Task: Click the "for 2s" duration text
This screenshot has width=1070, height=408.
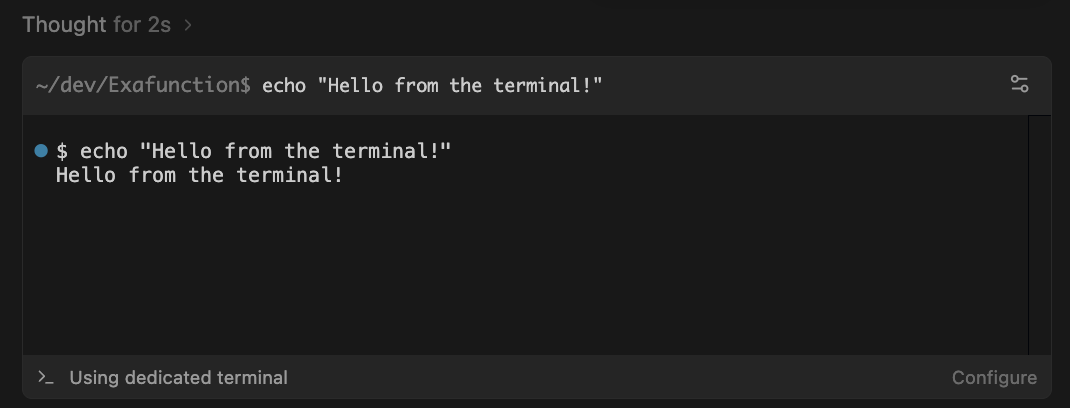Action: point(142,25)
